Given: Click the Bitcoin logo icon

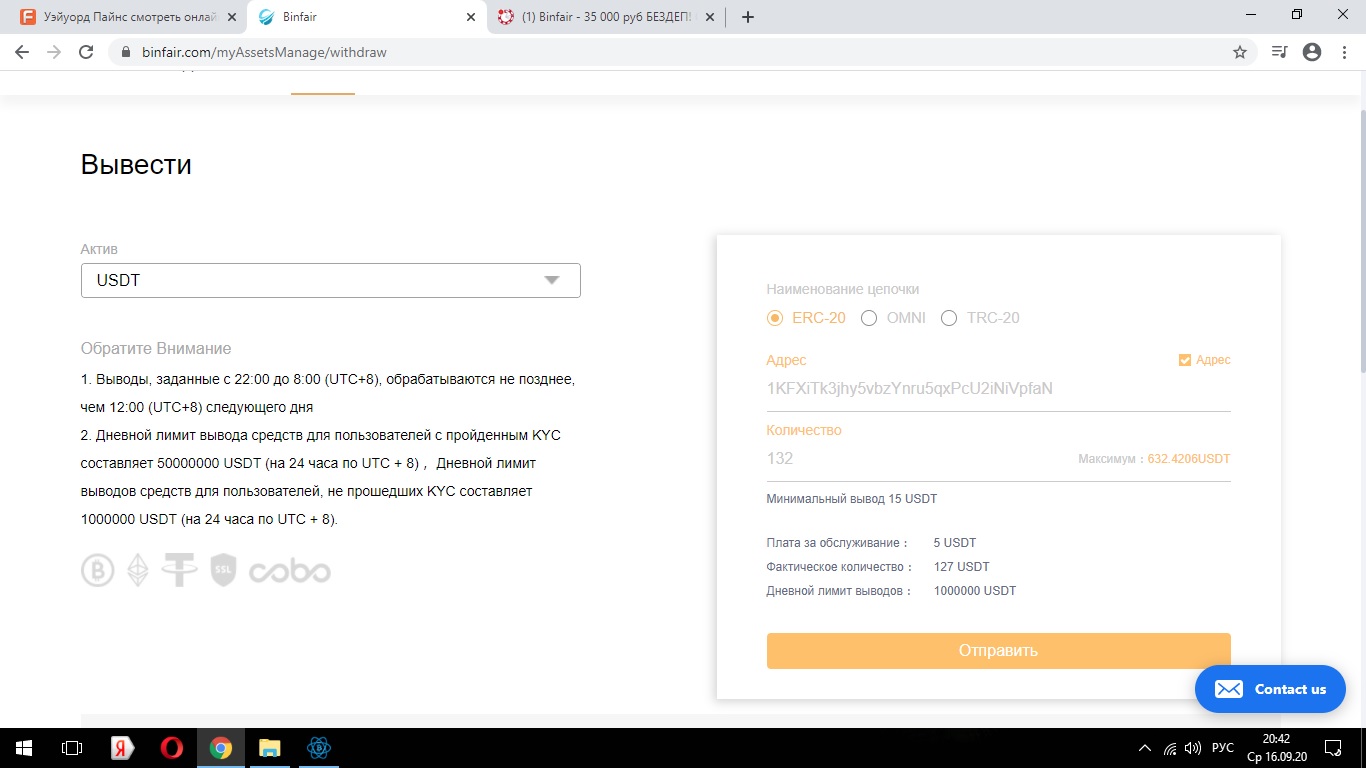Looking at the screenshot, I should point(98,570).
